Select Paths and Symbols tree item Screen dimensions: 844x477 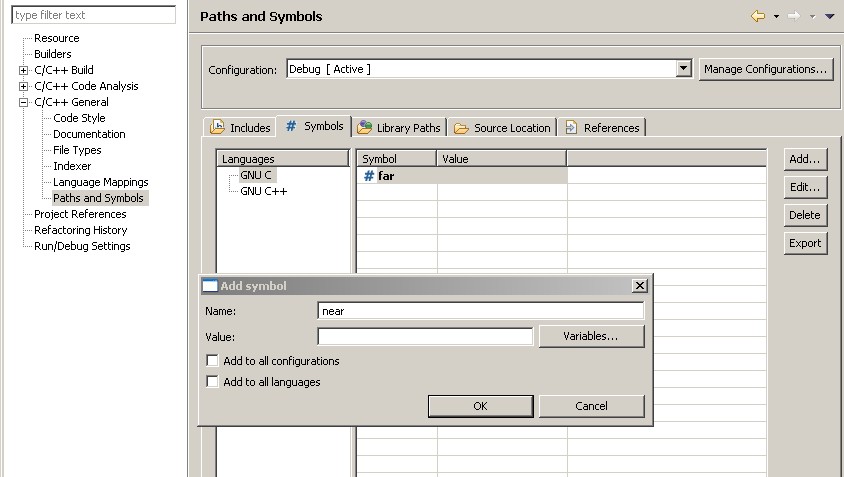tap(100, 198)
